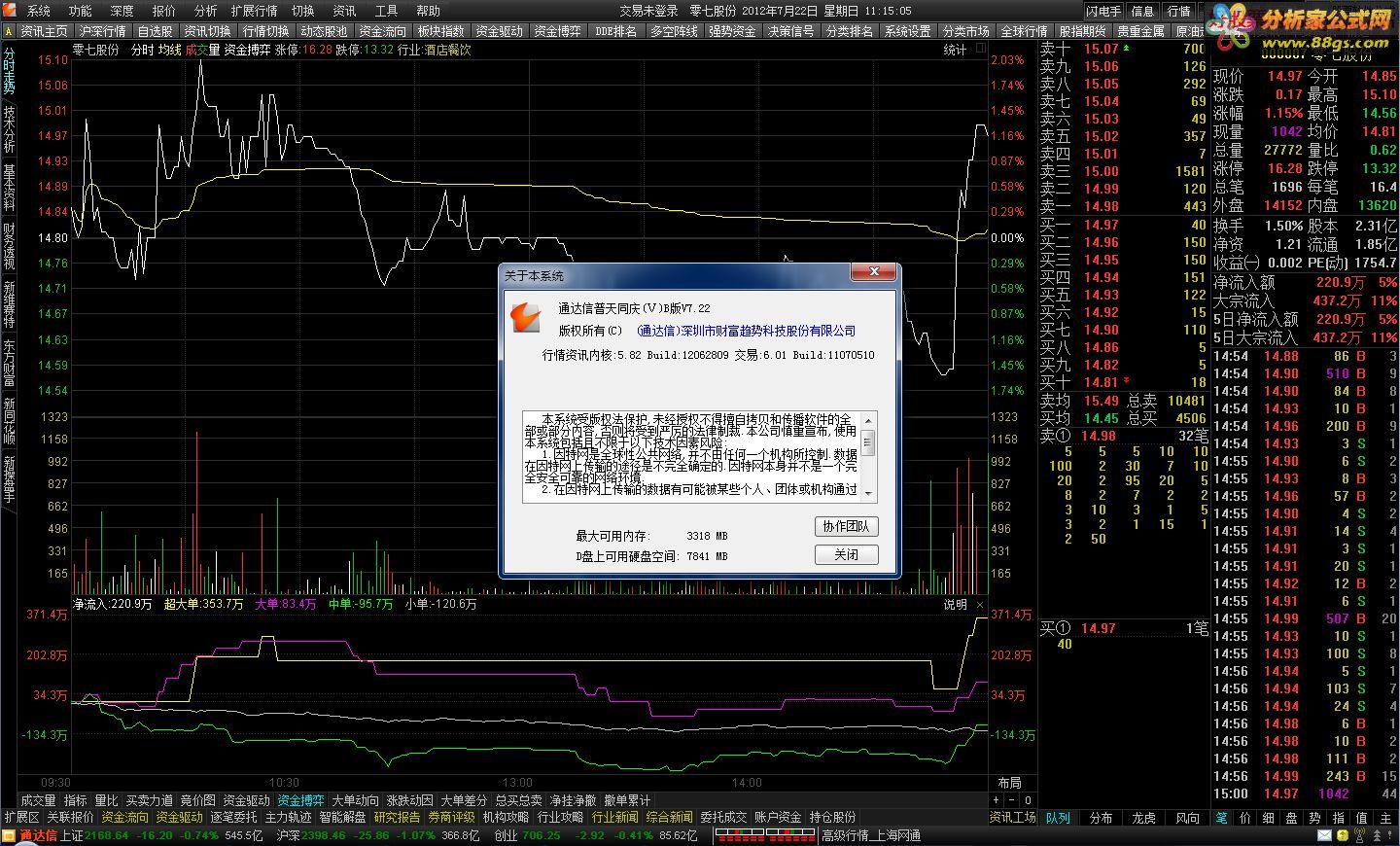Viewport: 1400px width, 846px height.
Task: Select the 贵重金属 toolbar tab
Action: (x=1141, y=31)
